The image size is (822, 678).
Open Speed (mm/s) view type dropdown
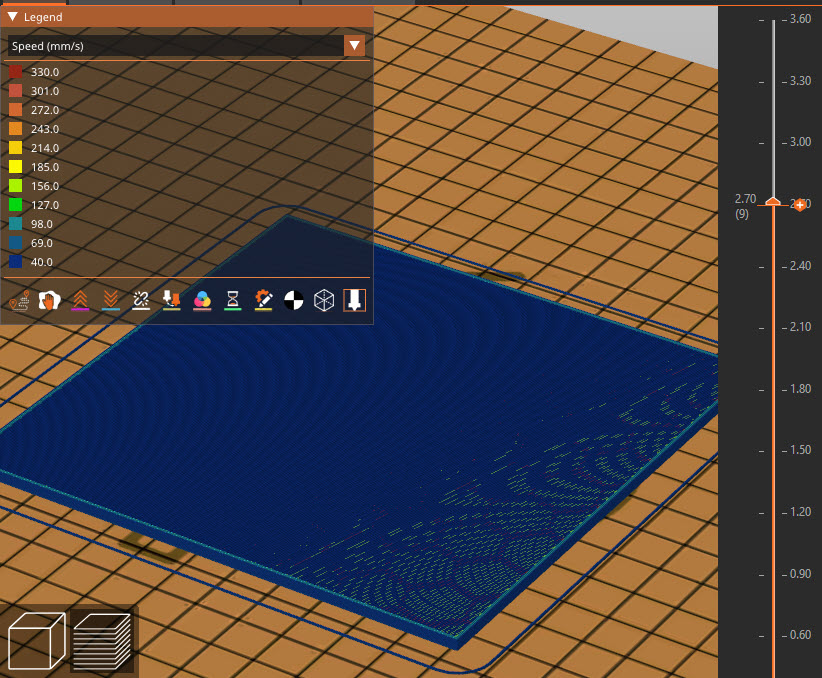pos(186,46)
